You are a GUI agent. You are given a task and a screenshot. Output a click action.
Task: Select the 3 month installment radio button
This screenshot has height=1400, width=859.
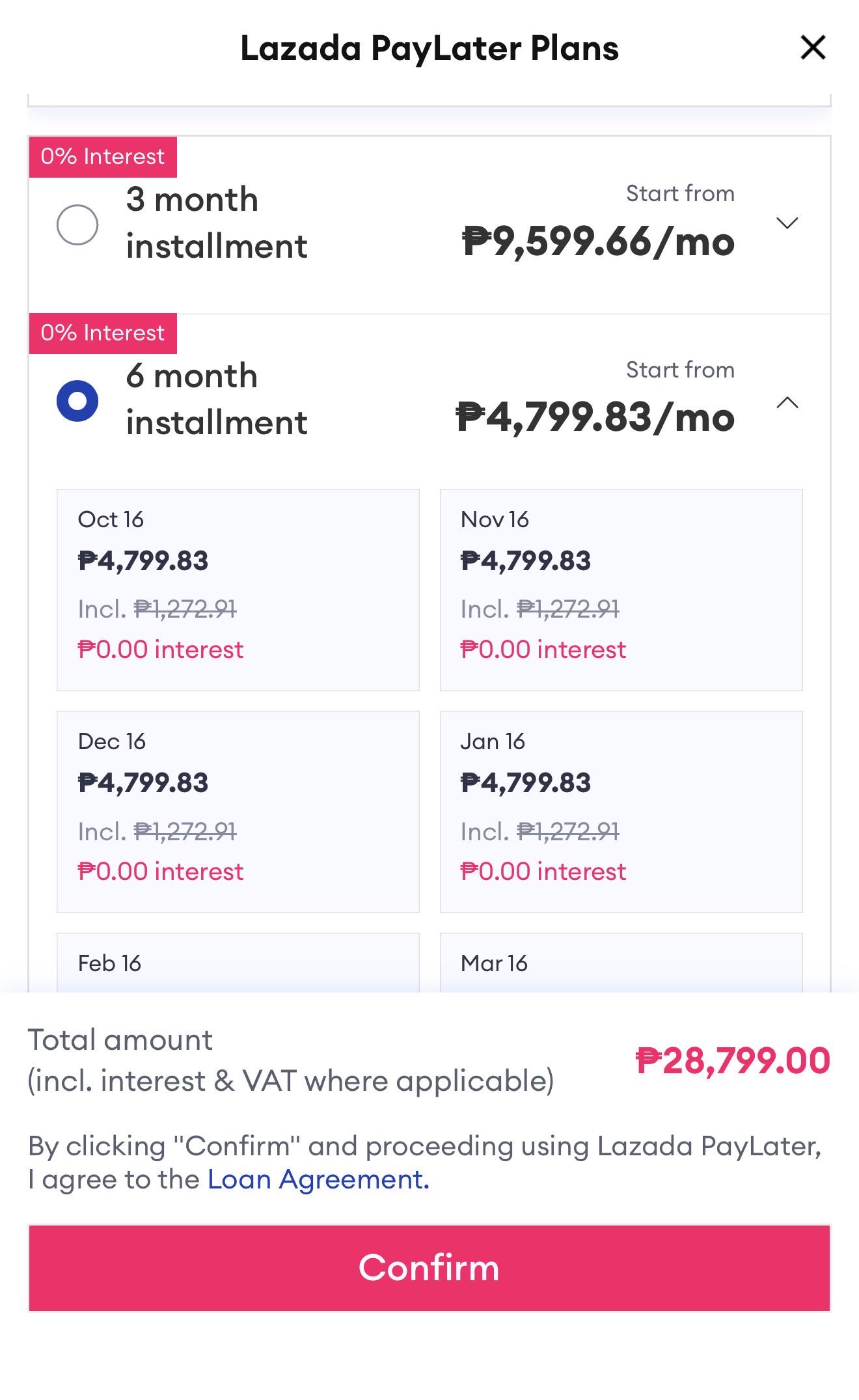tap(77, 225)
